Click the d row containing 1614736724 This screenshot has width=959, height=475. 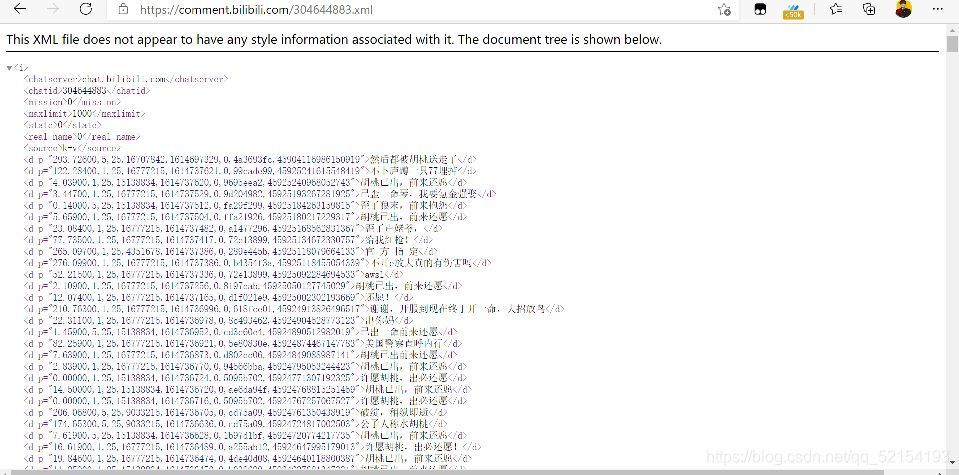point(246,378)
